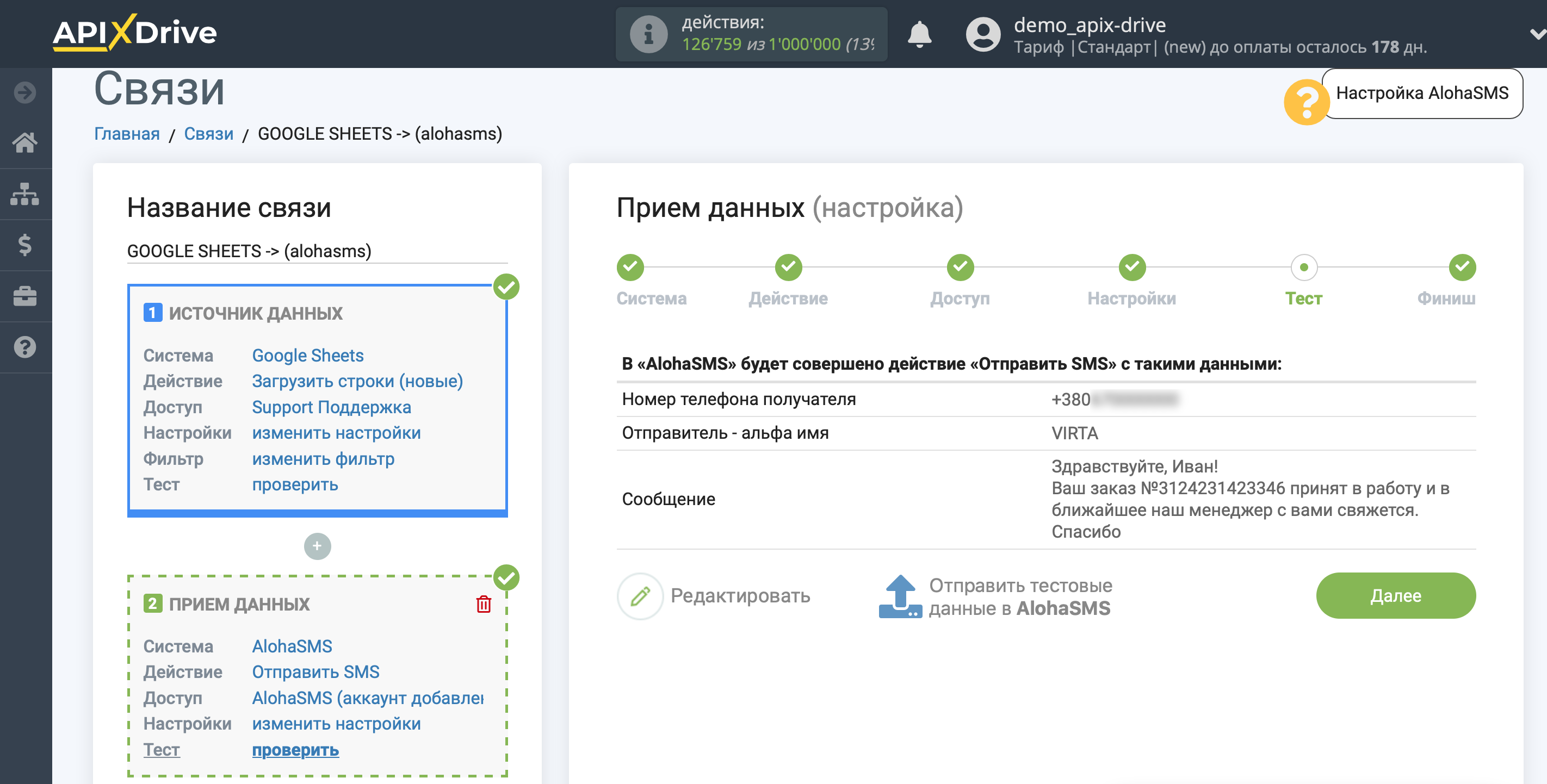1547x784 pixels.
Task: Click изменить настройки in data receiver block
Action: tap(336, 723)
